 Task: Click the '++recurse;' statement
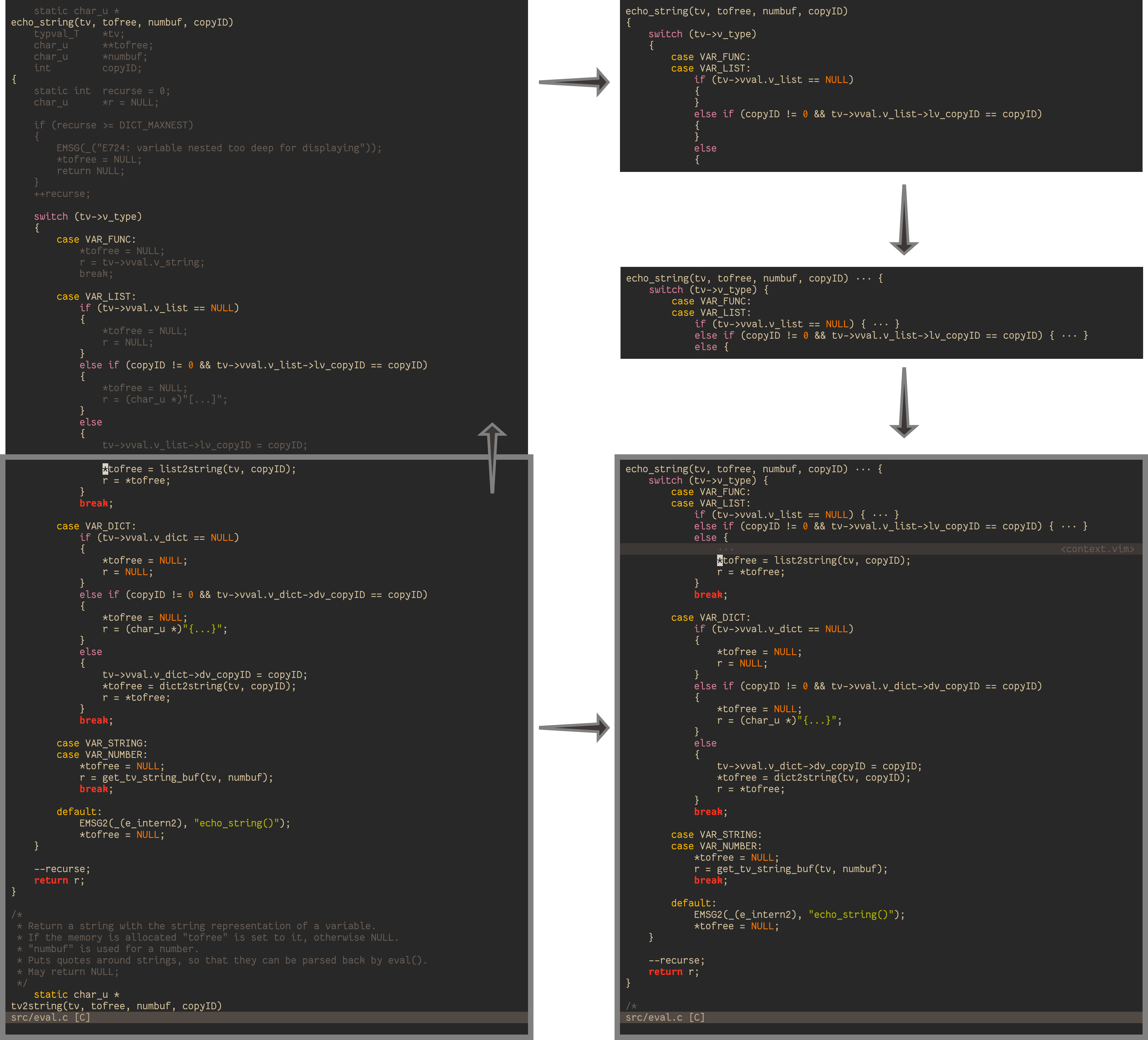[61, 194]
